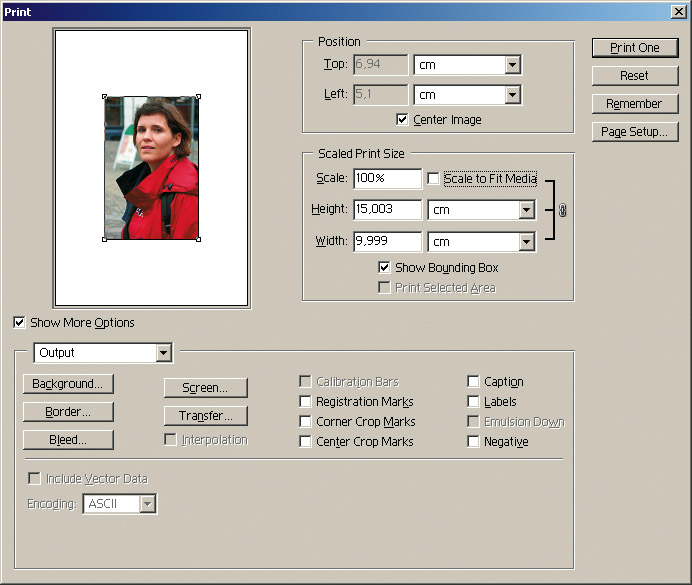Open the Height units dropdown
Image resolution: width=692 pixels, height=585 pixels.
pyautogui.click(x=527, y=210)
